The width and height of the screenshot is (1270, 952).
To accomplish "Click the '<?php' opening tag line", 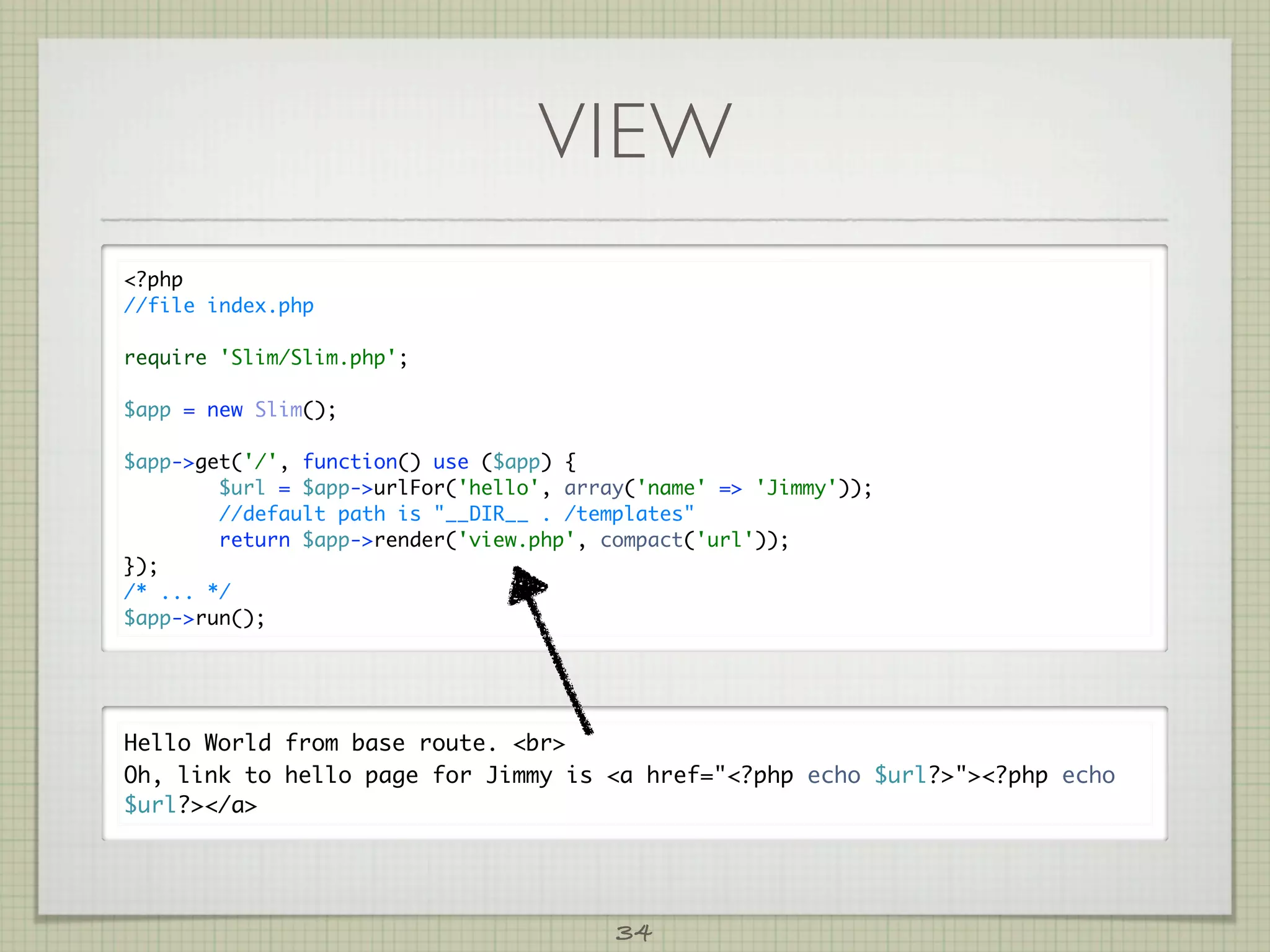I will pyautogui.click(x=153, y=280).
